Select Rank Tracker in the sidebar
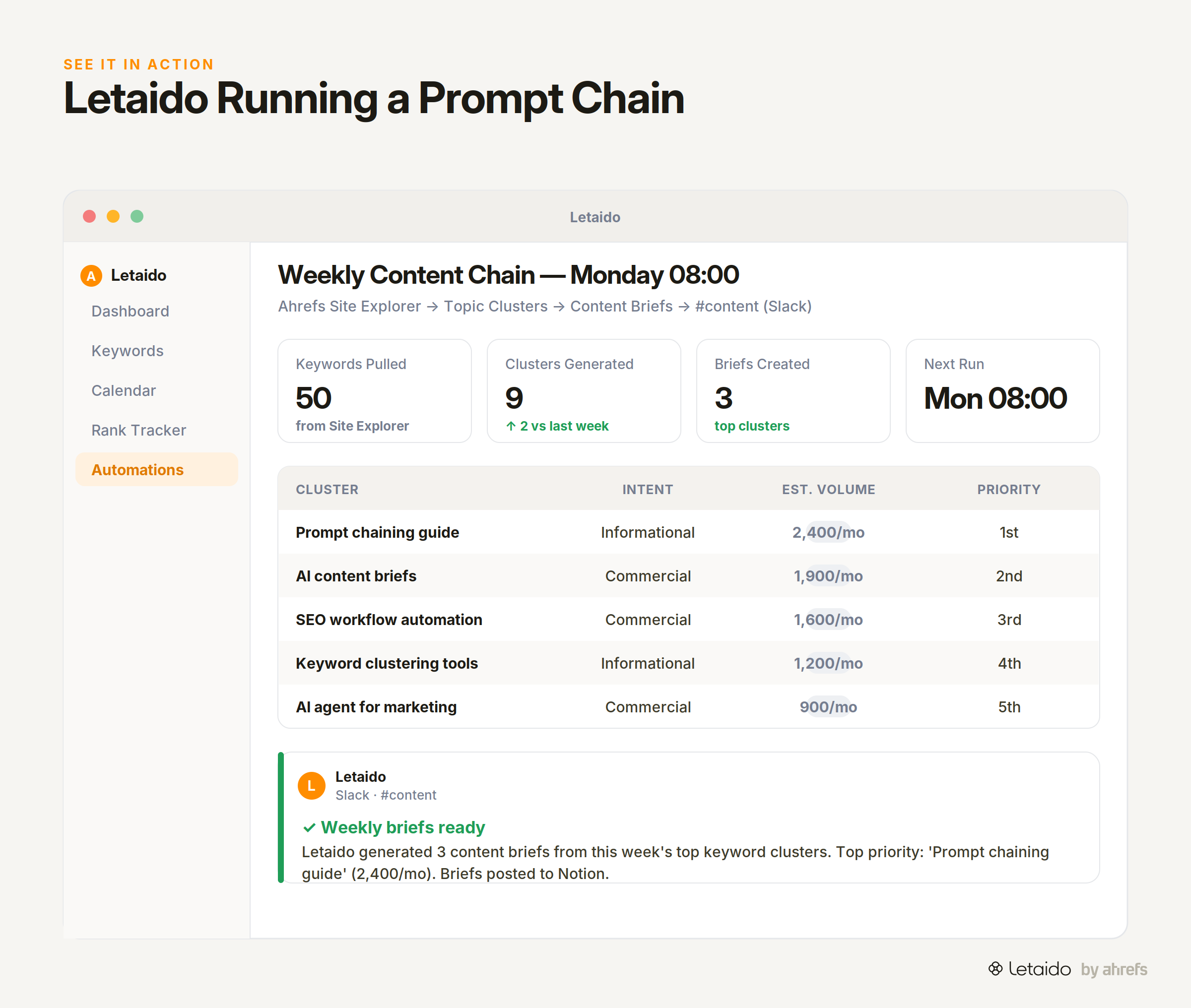The width and height of the screenshot is (1191, 1008). point(139,430)
